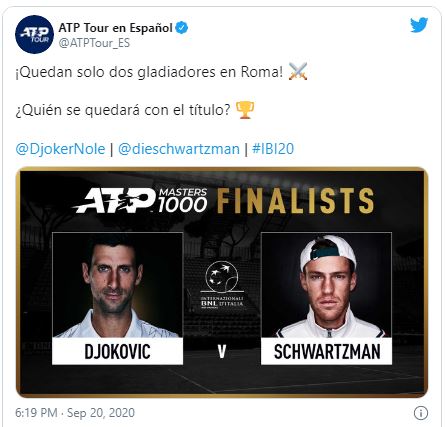Click the tweet text about gladiadores
The height and width of the screenshot is (427, 445).
click(149, 72)
